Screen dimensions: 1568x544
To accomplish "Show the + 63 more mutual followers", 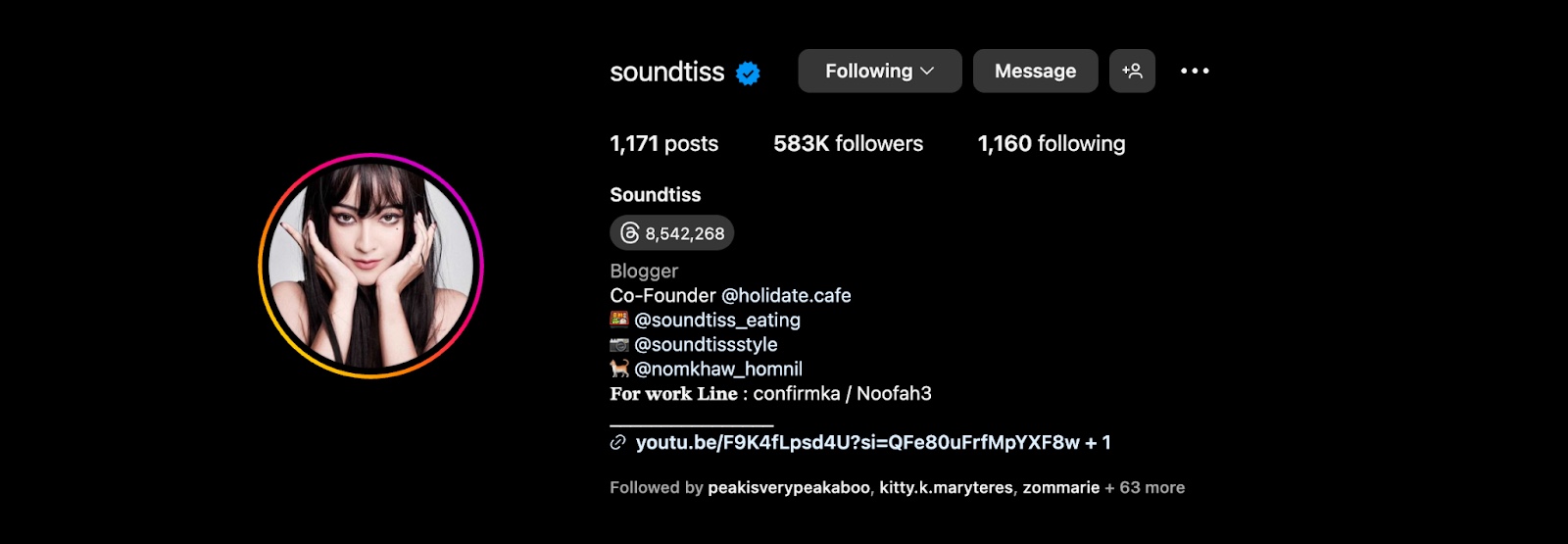I will click(1145, 488).
